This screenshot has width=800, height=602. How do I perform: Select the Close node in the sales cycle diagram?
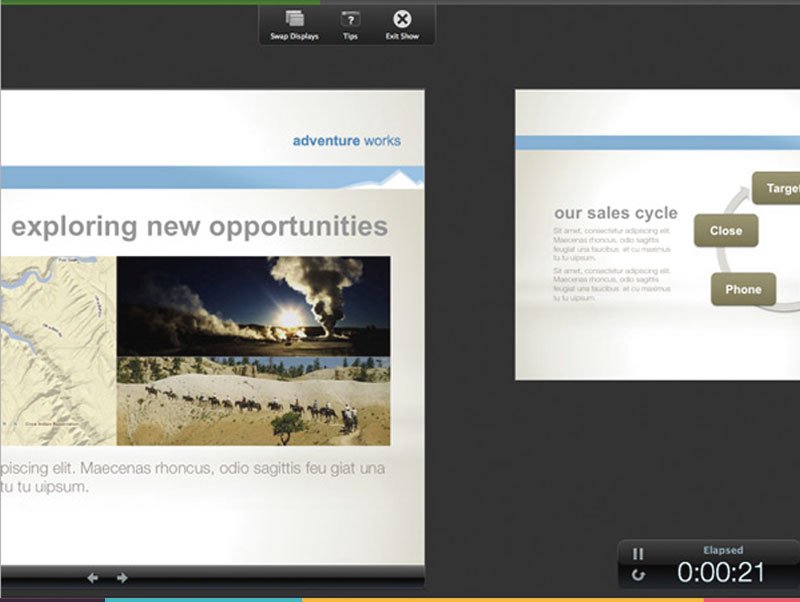(x=727, y=232)
